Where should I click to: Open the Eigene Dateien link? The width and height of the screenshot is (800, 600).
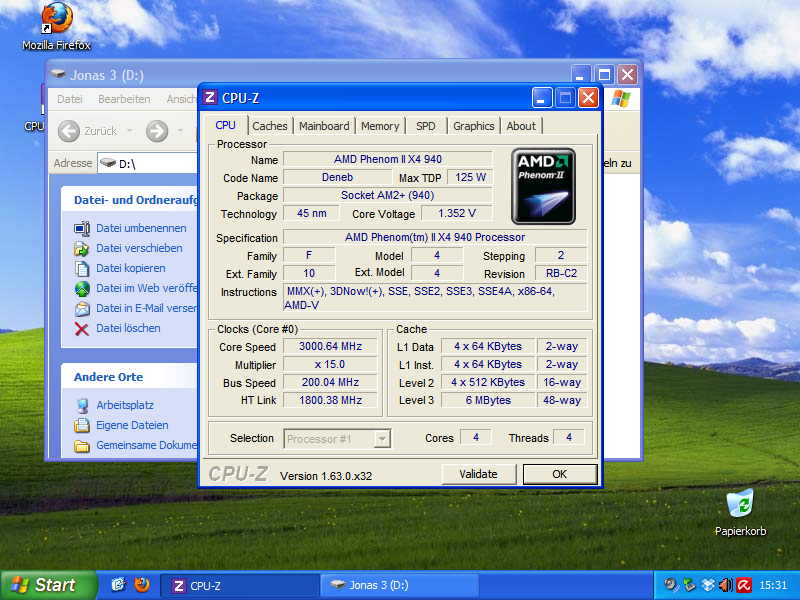click(x=132, y=425)
